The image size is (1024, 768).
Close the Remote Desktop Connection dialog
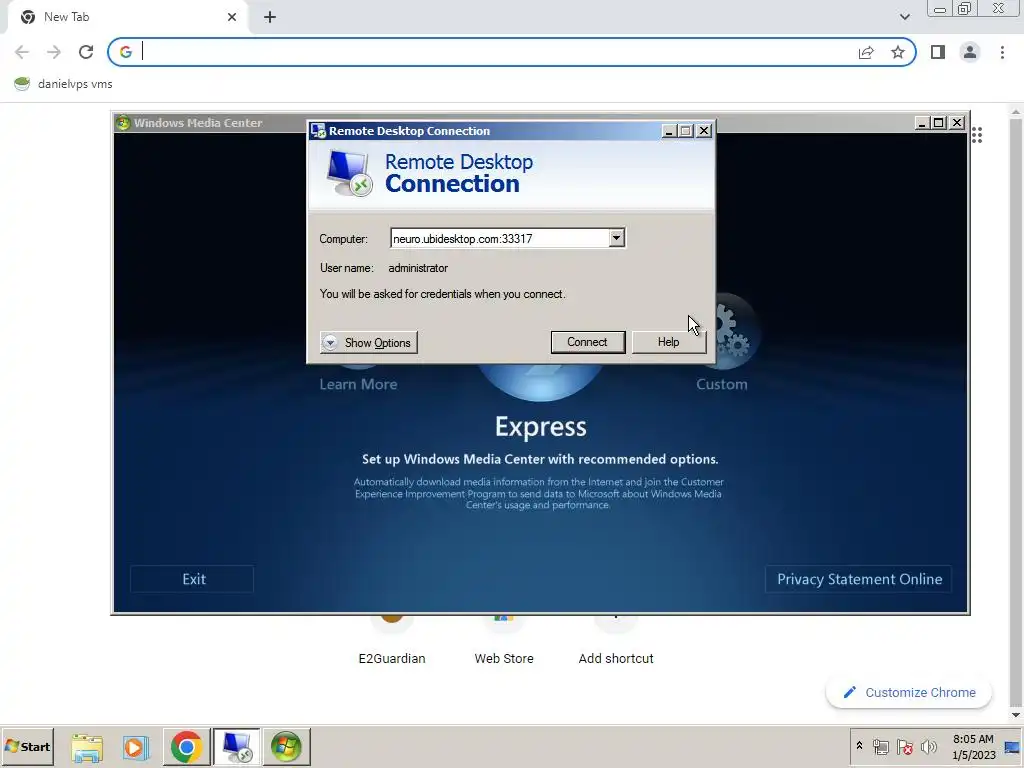[x=704, y=131]
